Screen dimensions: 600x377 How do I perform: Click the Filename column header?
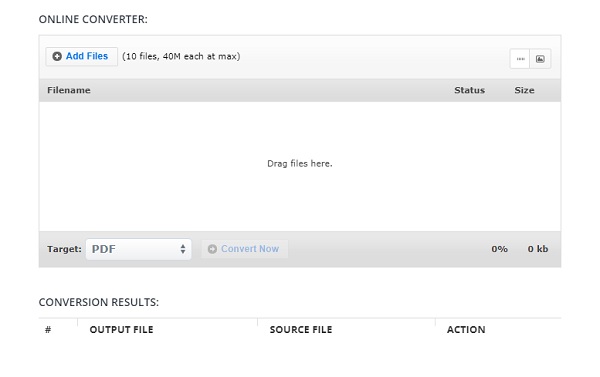(x=69, y=90)
